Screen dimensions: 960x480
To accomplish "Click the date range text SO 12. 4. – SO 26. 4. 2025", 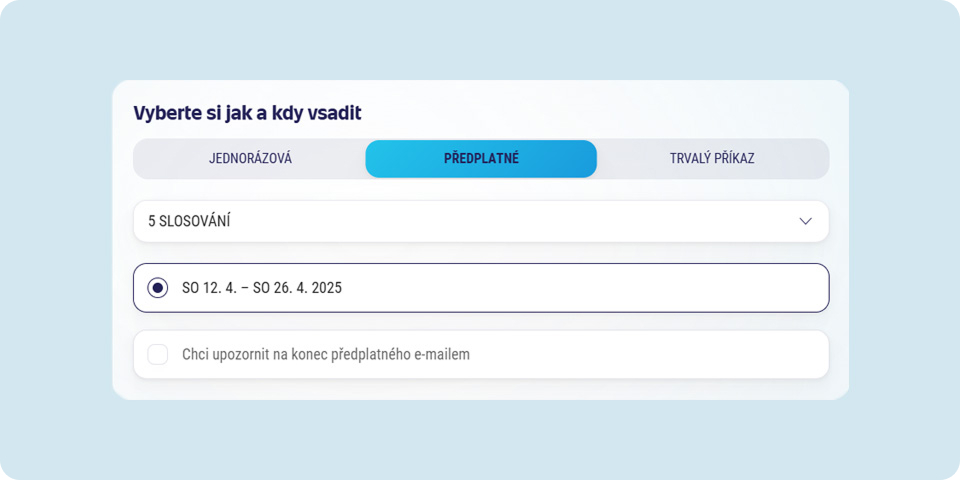I will [262, 288].
